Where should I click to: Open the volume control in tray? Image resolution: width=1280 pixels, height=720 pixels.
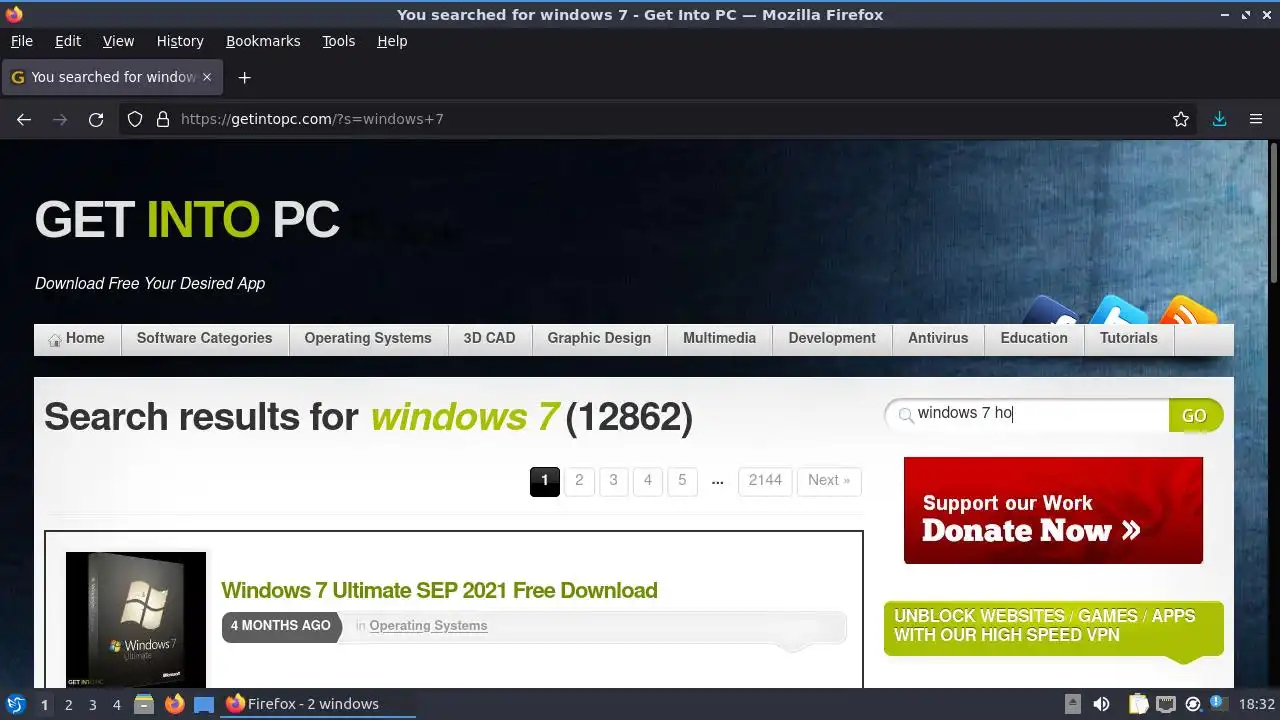1101,704
